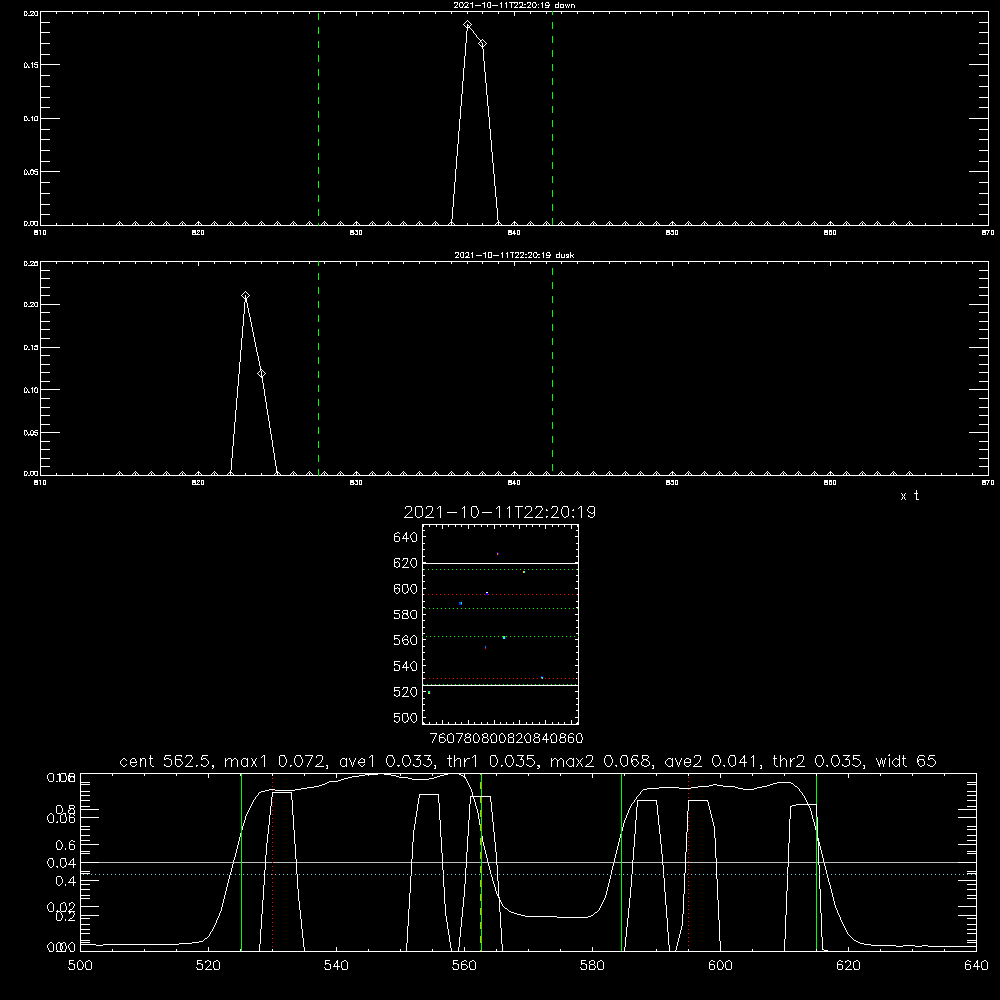Viewport: 1000px width, 1000px height.
Task: Click the '0.25' y-axis label of the dusk plot
Action: pyautogui.click(x=30, y=263)
